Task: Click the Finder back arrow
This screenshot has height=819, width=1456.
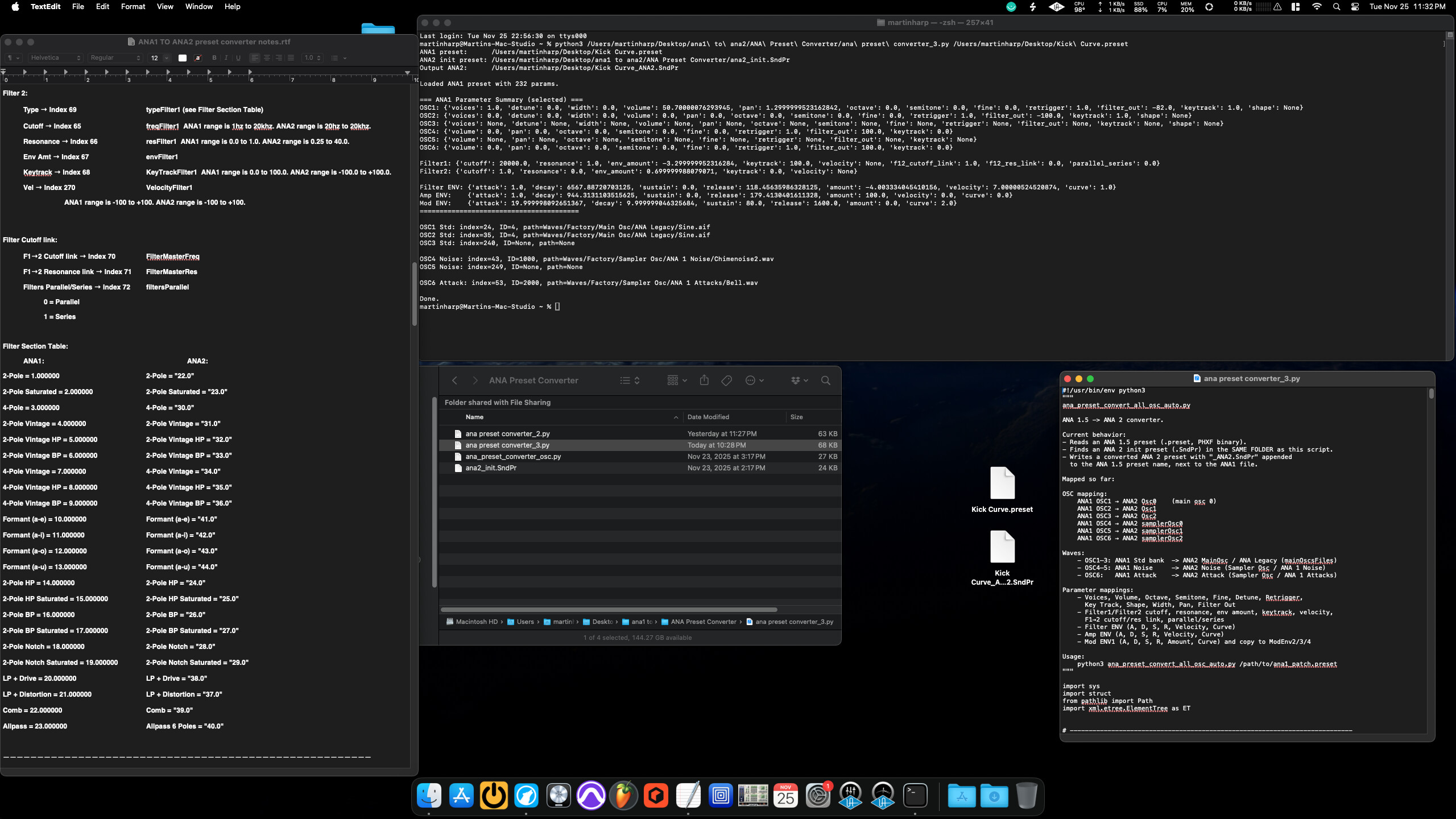Action: 454,380
